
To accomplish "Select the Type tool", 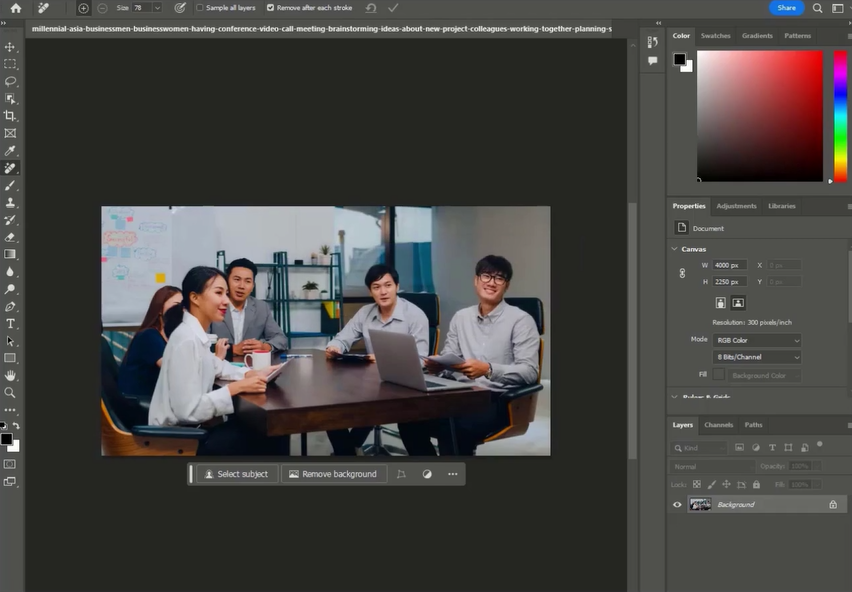I will pos(10,324).
